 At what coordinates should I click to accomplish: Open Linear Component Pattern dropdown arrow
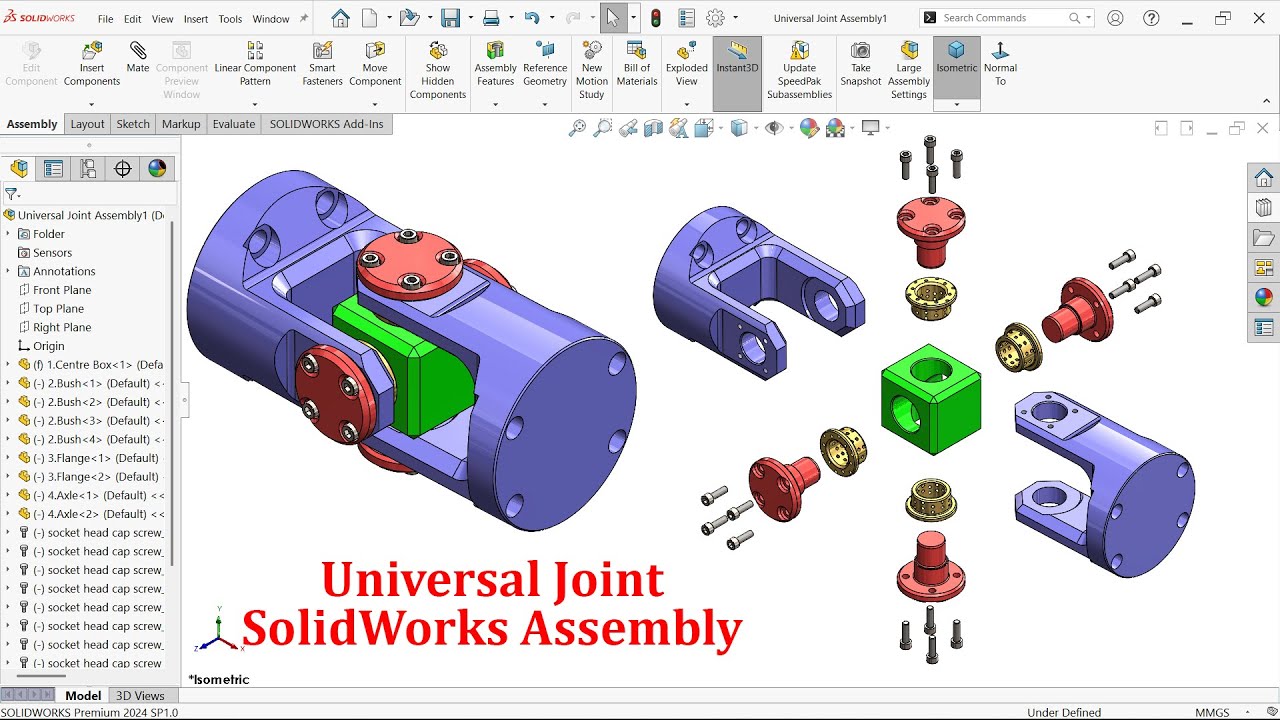click(x=255, y=104)
